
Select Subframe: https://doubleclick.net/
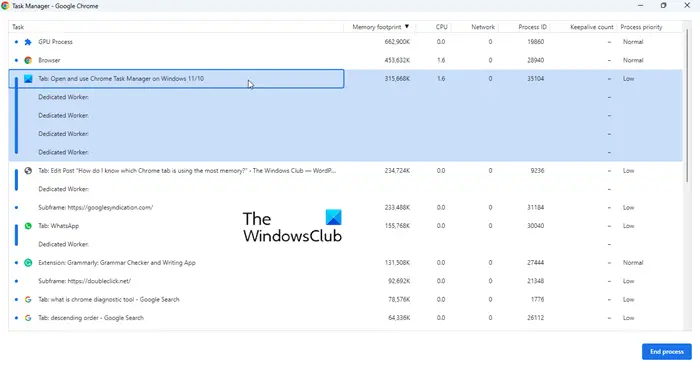(x=346, y=281)
